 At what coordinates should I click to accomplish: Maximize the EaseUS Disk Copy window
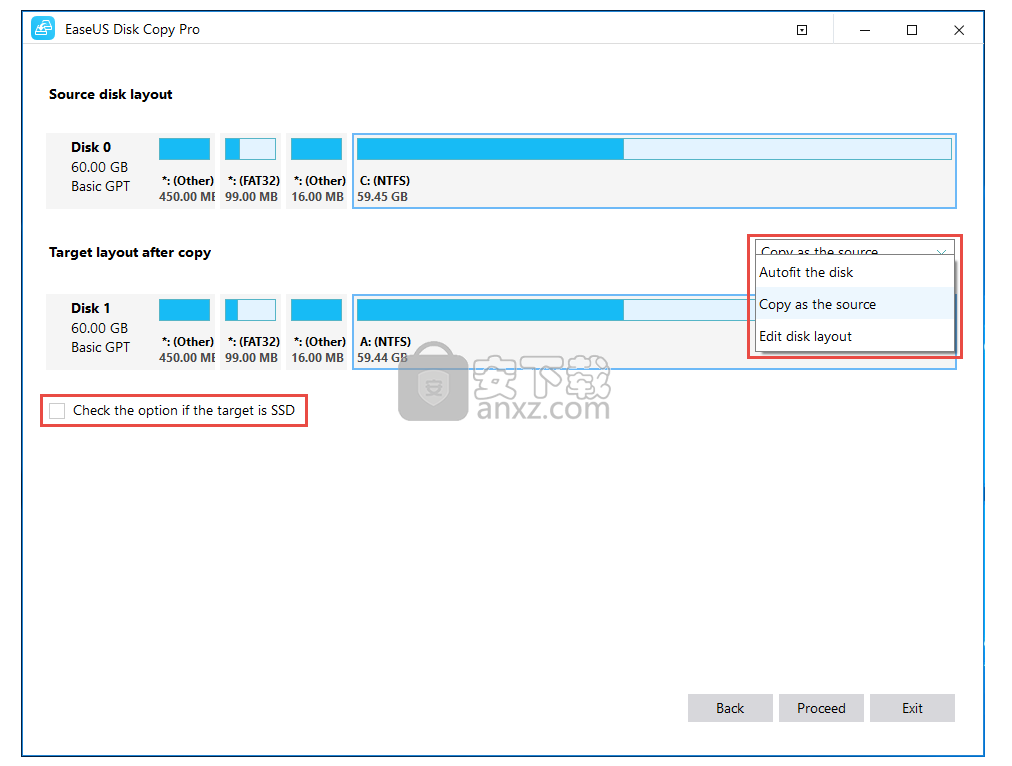[911, 30]
